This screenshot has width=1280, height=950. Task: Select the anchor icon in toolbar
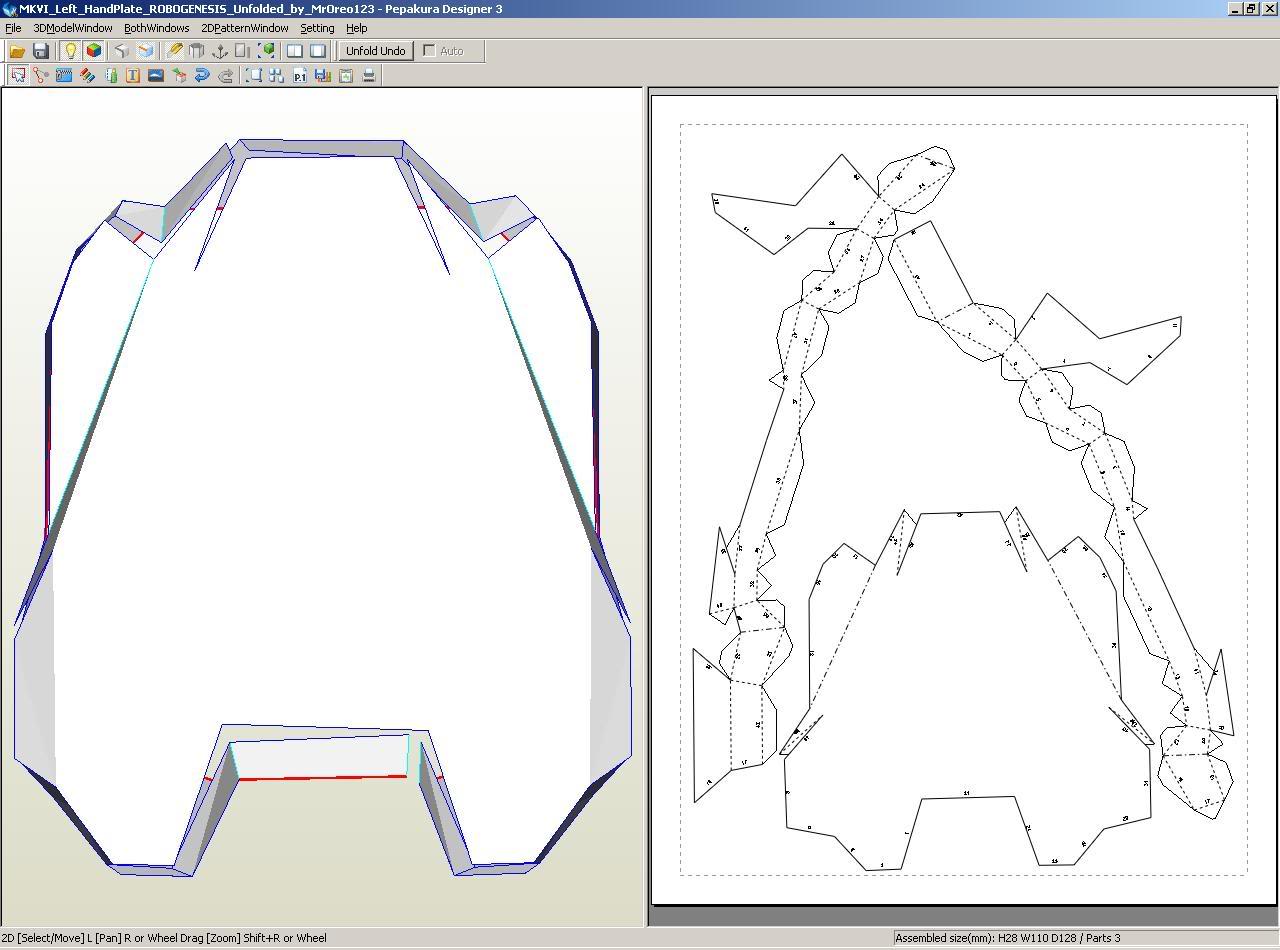coord(220,51)
